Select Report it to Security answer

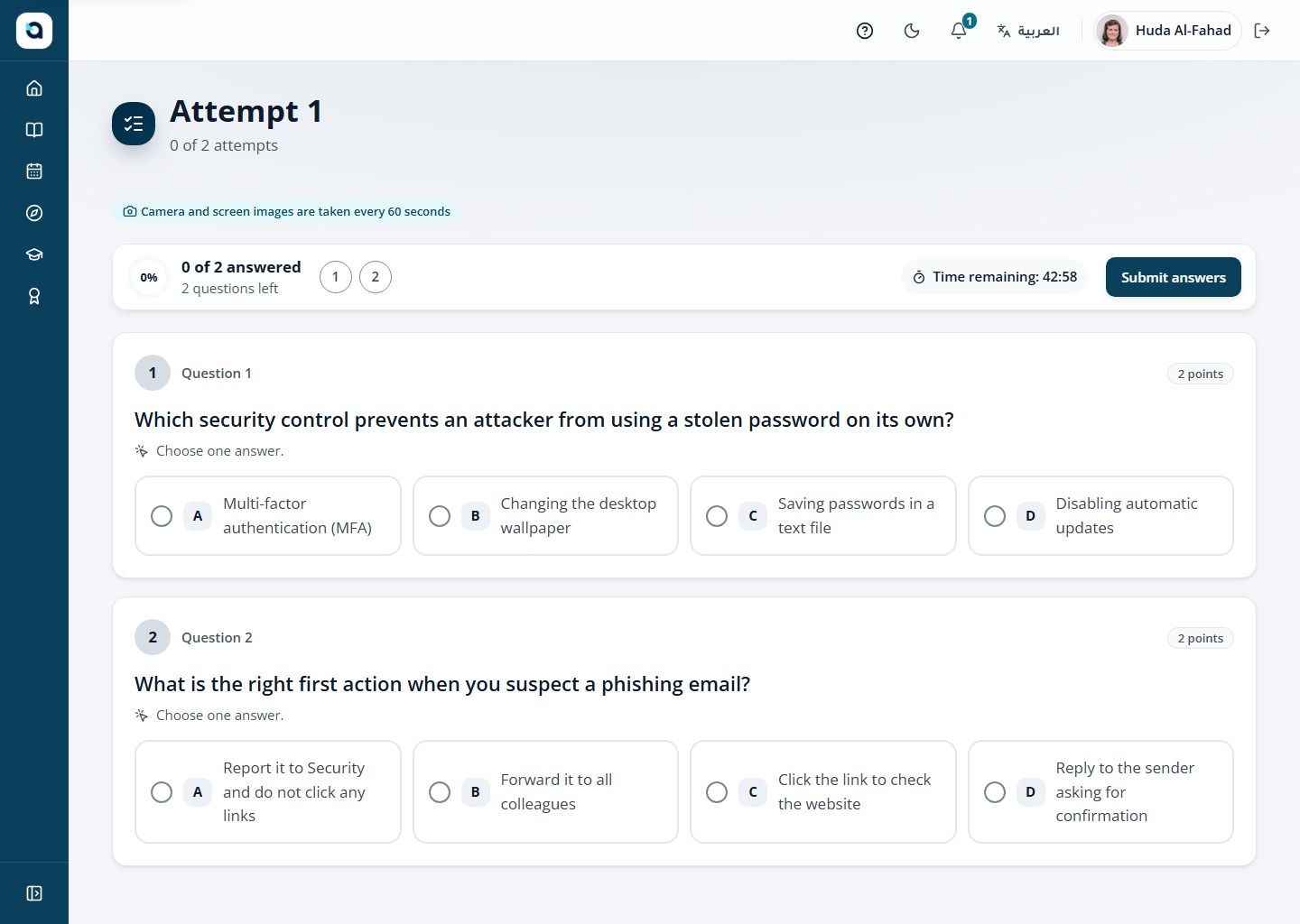(268, 791)
